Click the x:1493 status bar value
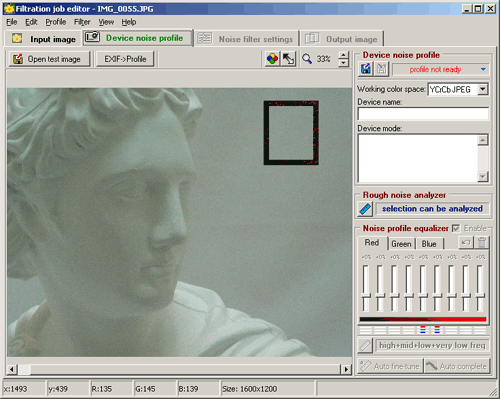Viewport: 500px width, 399px height. pos(15,389)
